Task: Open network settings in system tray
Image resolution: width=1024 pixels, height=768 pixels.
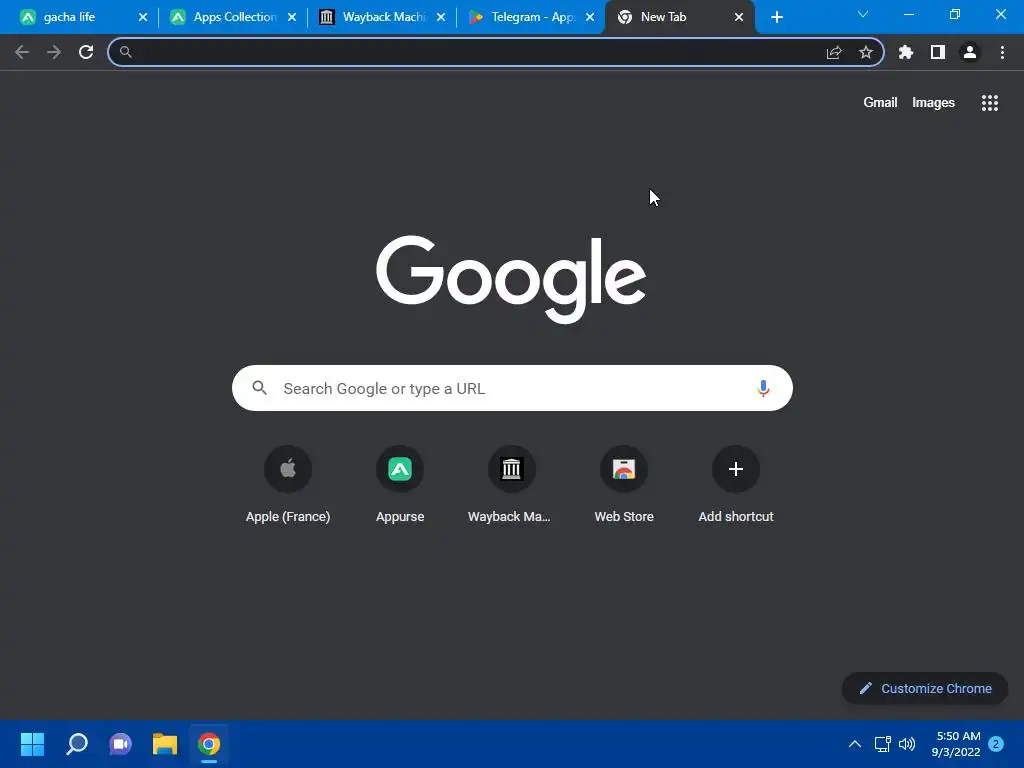Action: 882,744
